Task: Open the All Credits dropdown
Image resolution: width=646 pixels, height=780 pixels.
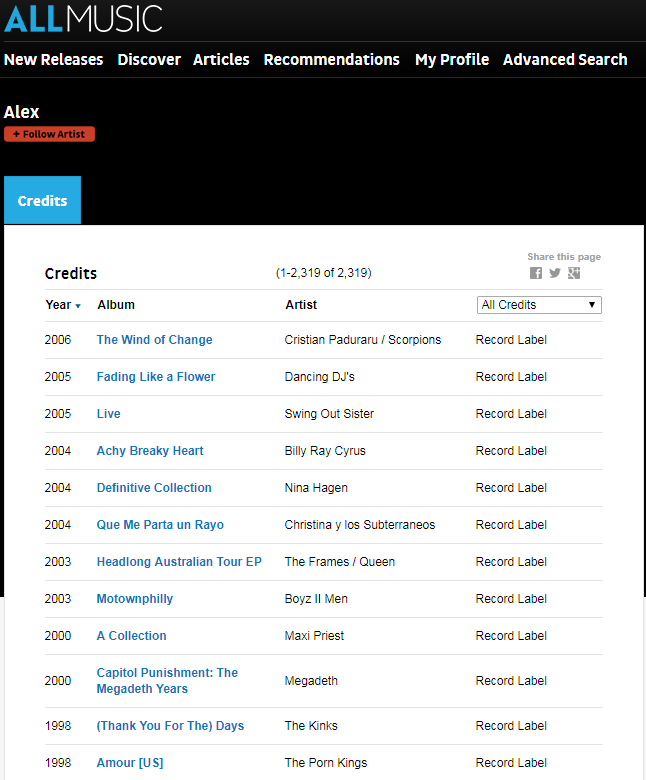Action: (x=539, y=305)
